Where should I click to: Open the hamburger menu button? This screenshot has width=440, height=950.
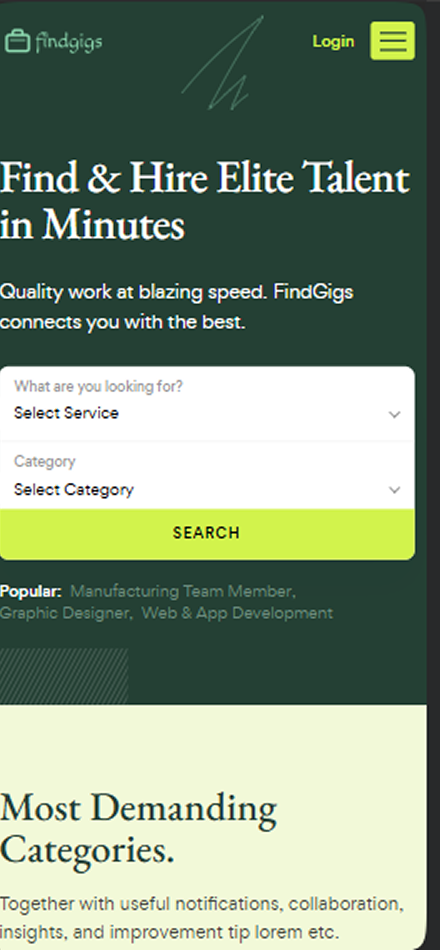point(392,41)
